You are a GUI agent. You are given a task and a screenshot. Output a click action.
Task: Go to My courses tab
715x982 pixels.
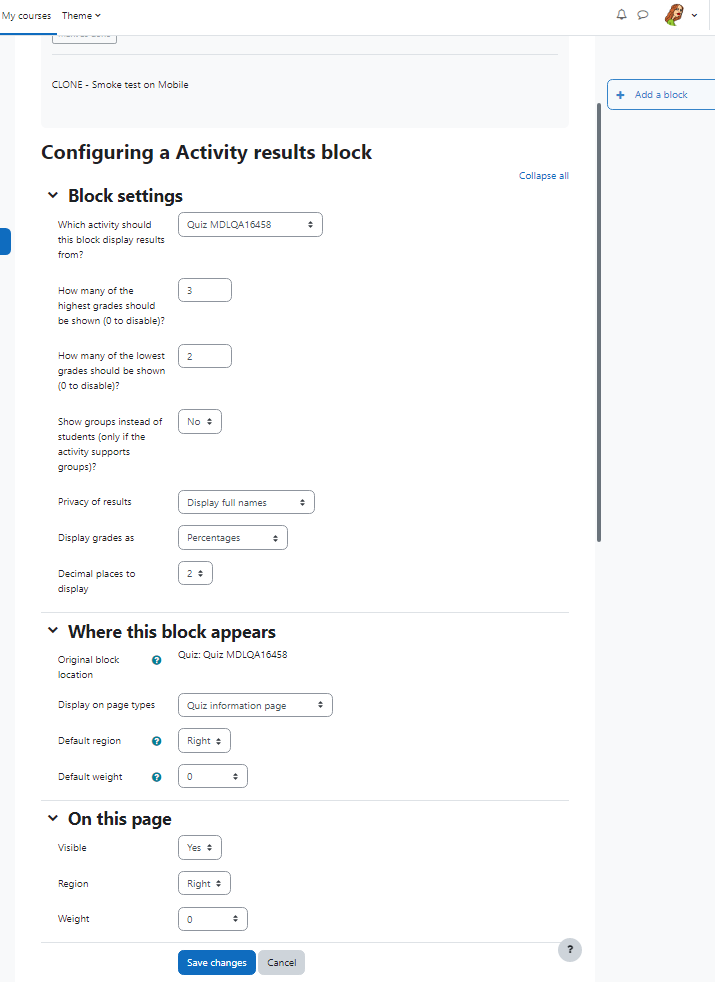tap(26, 16)
